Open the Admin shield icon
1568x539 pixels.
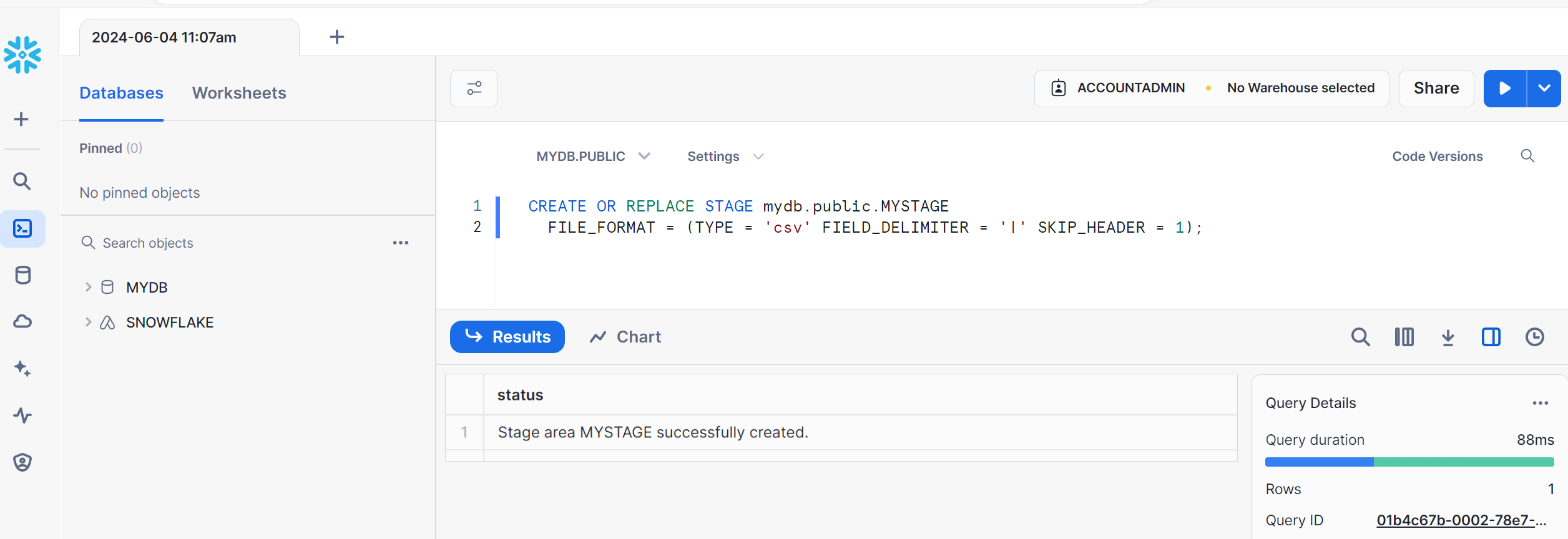22,462
